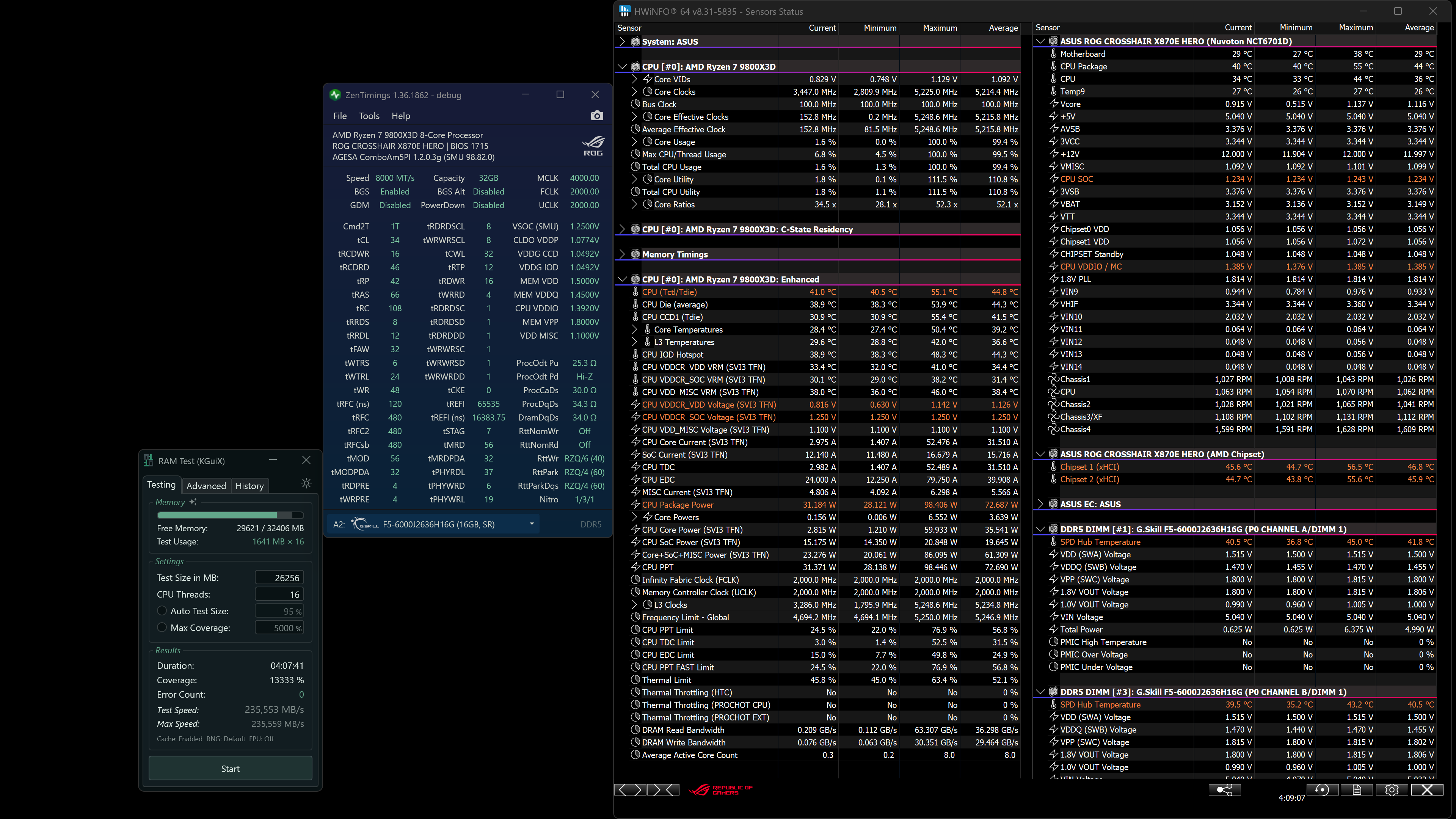Open the Tools menu in ZenTimings
The image size is (1456, 819).
pyautogui.click(x=369, y=116)
